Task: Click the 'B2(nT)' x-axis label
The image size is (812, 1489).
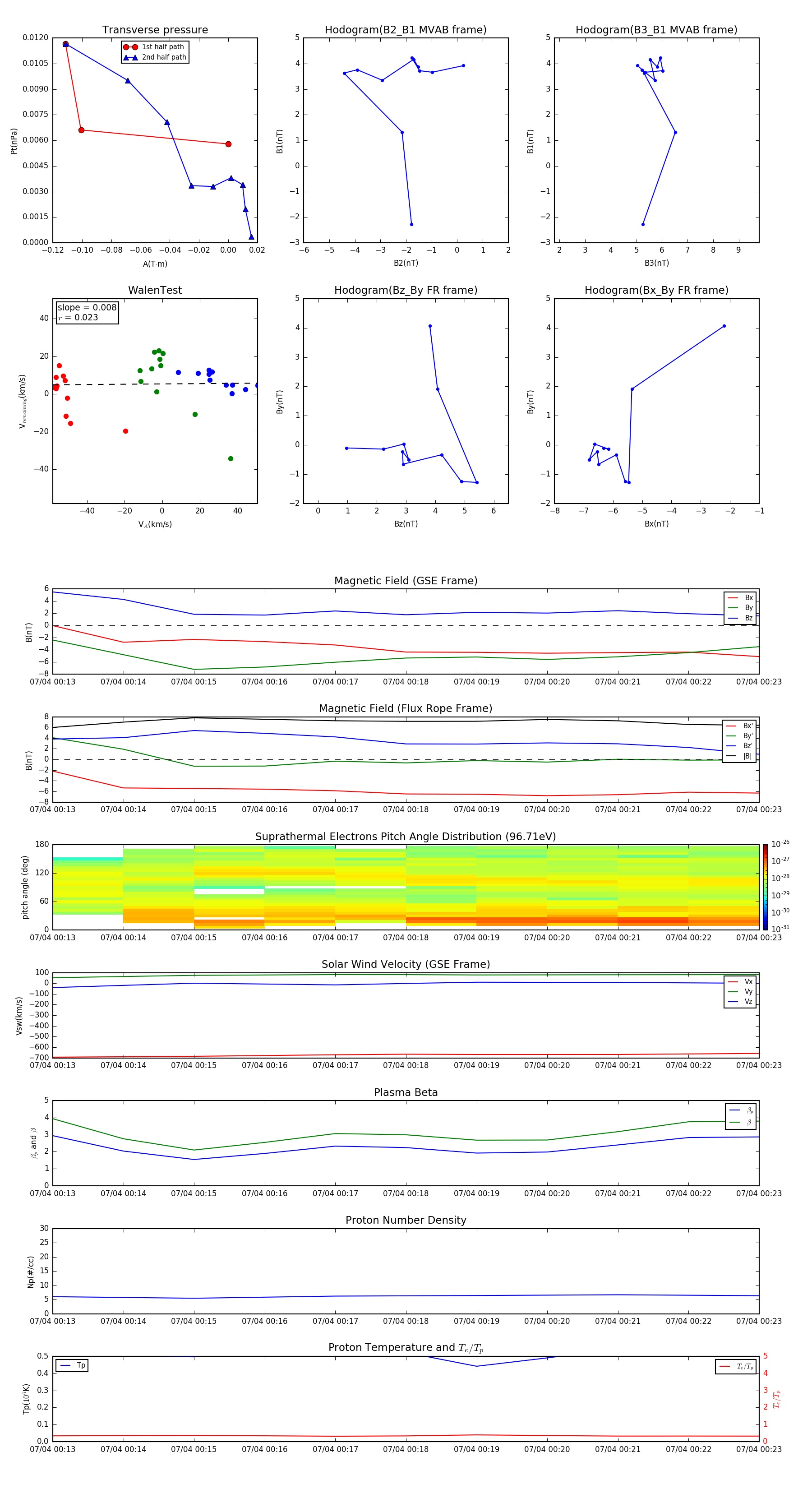Action: point(406,263)
